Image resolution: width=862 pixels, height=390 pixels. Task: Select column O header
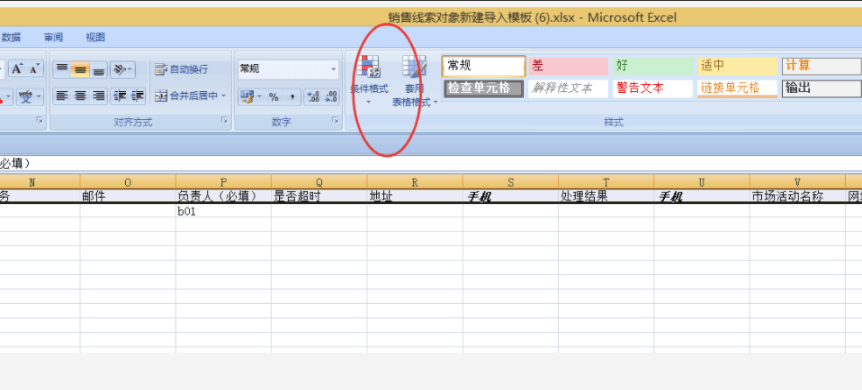click(128, 183)
